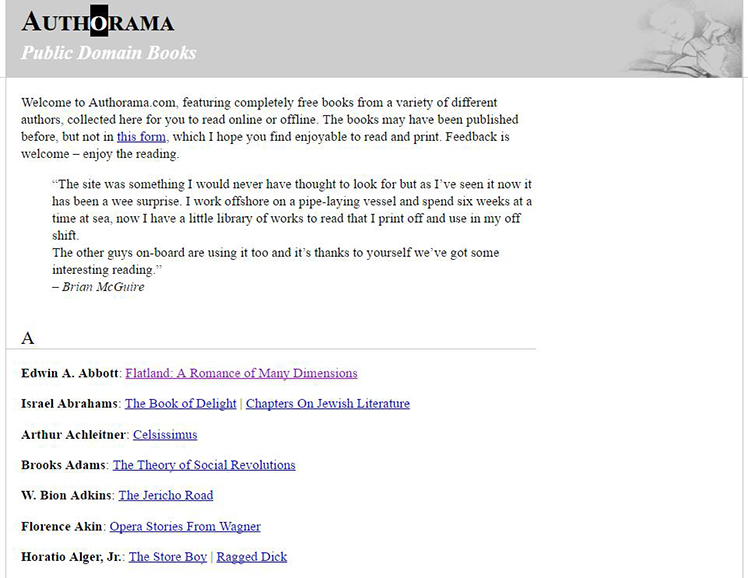This screenshot has height=578, width=748.
Task: Click the Brian McGuire attribution
Action: [x=98, y=287]
